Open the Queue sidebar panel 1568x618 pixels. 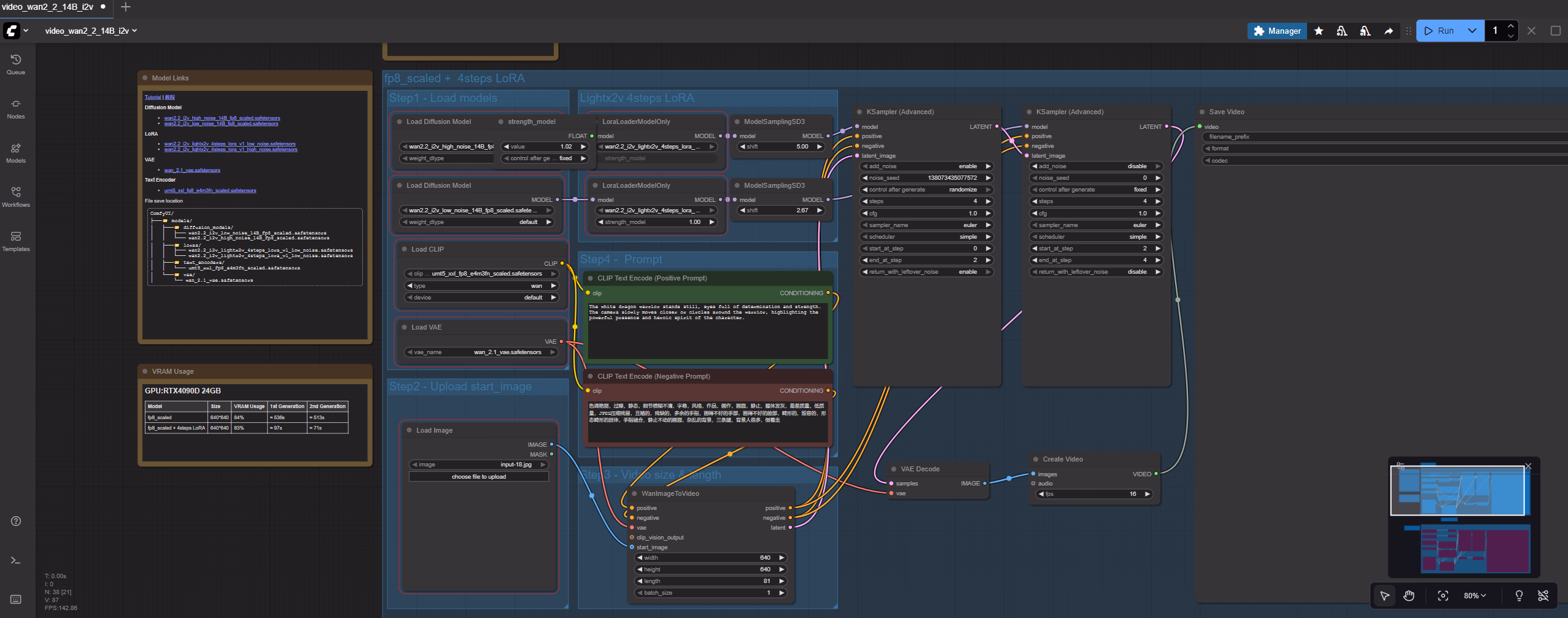[16, 64]
